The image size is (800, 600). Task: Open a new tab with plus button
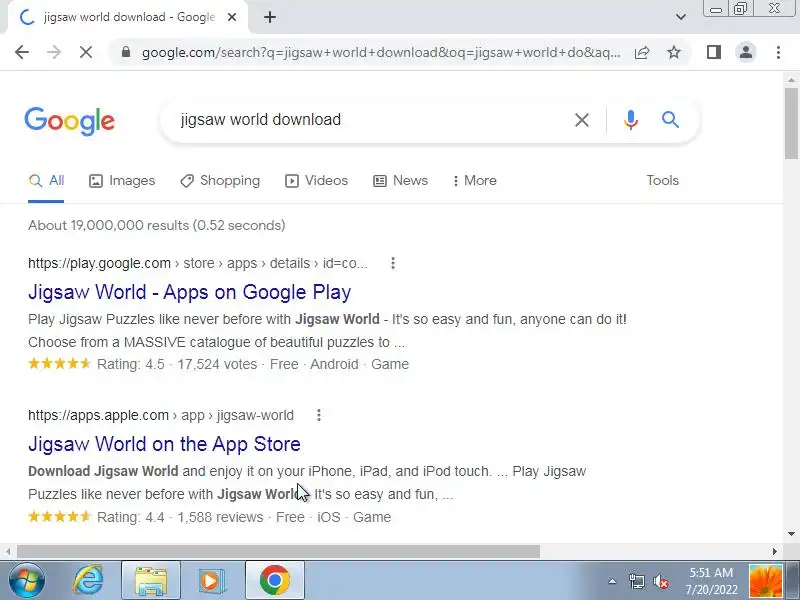(270, 17)
